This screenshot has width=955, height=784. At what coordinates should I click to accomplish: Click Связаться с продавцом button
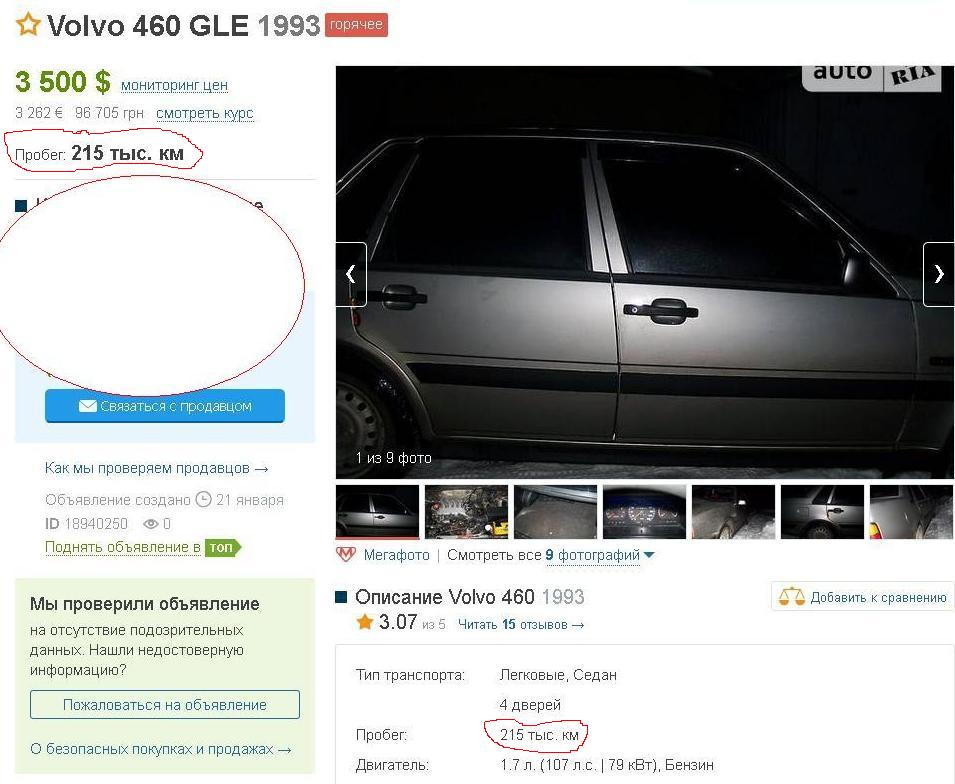[164, 406]
